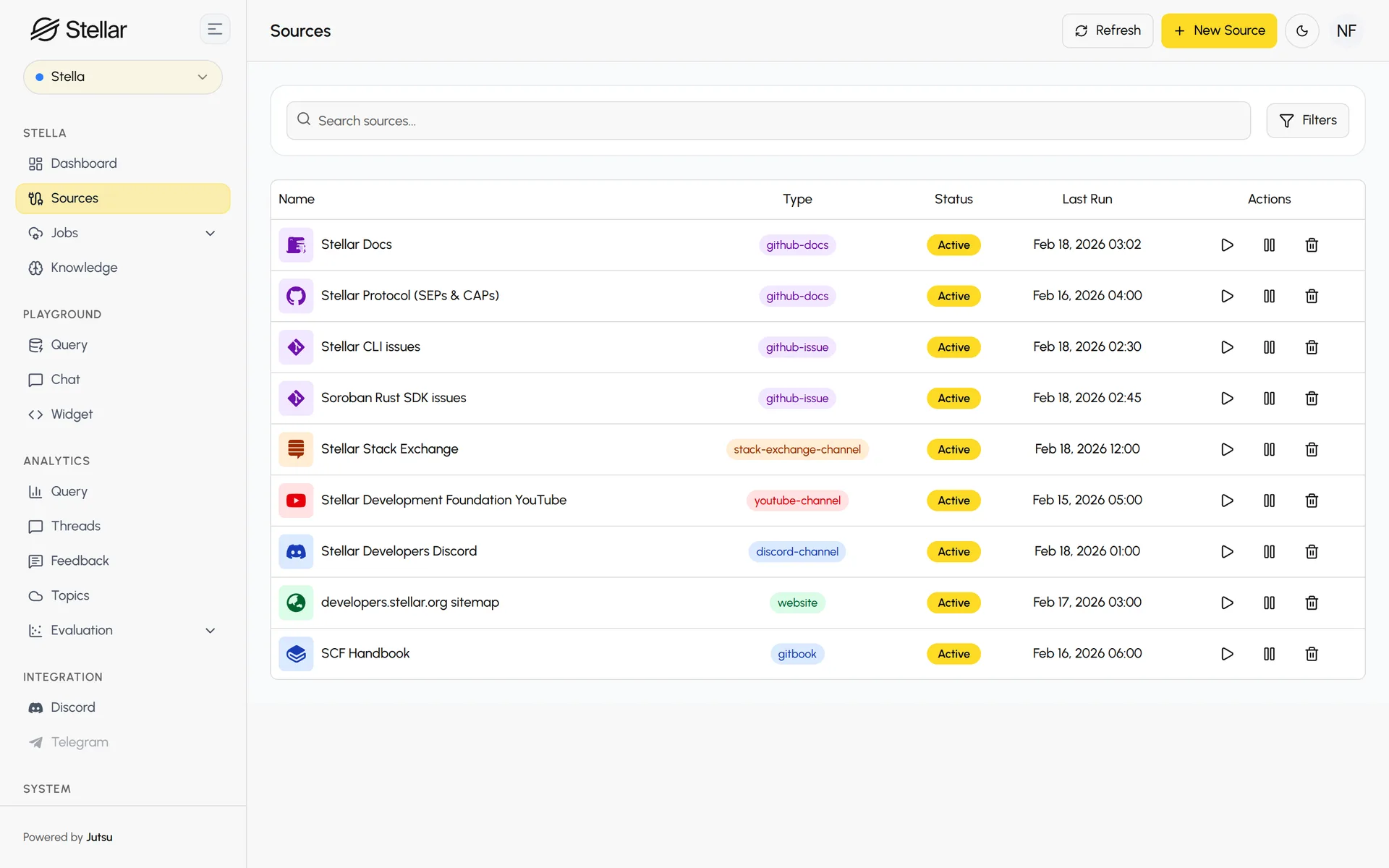
Task: Click the GitHub icon for Stellar Protocol
Action: (x=296, y=296)
